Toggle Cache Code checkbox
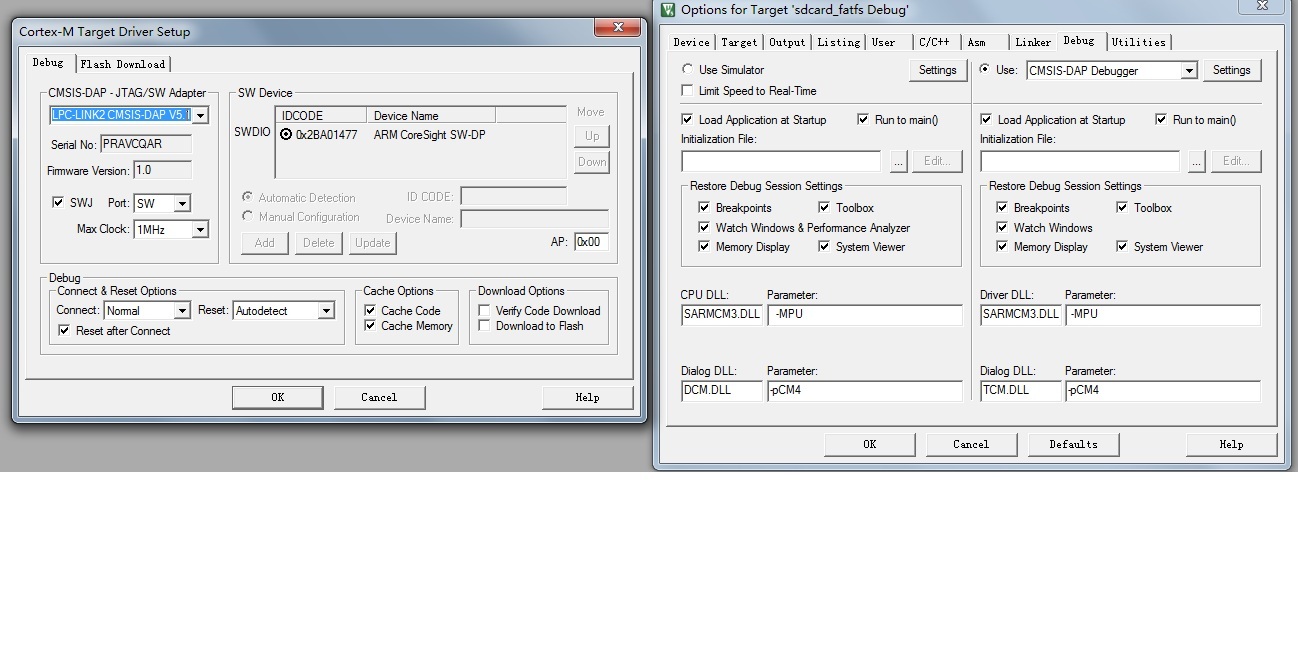The image size is (1298, 648). click(x=370, y=311)
